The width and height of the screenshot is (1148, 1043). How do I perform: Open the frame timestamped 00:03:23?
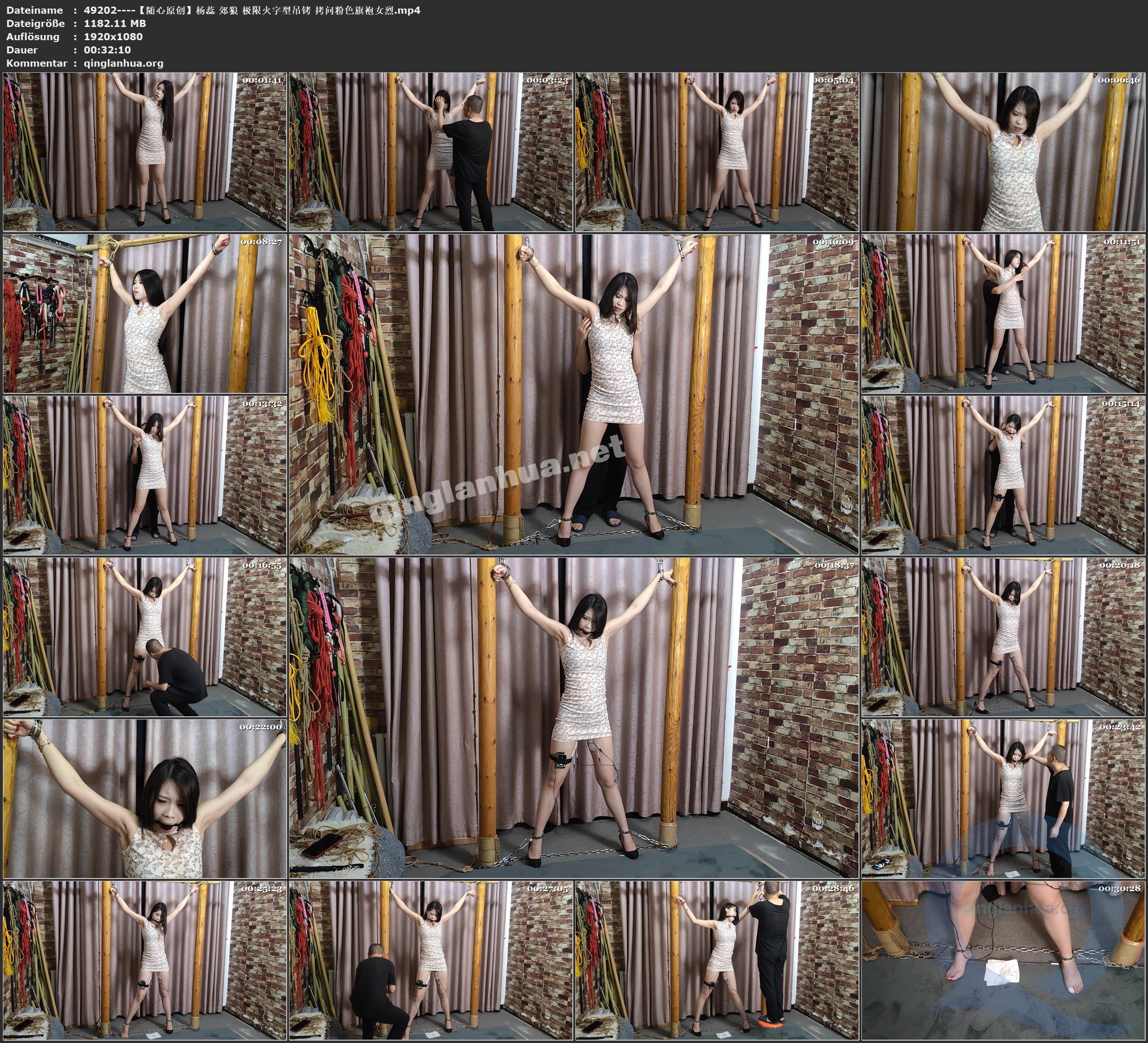pyautogui.click(x=430, y=151)
